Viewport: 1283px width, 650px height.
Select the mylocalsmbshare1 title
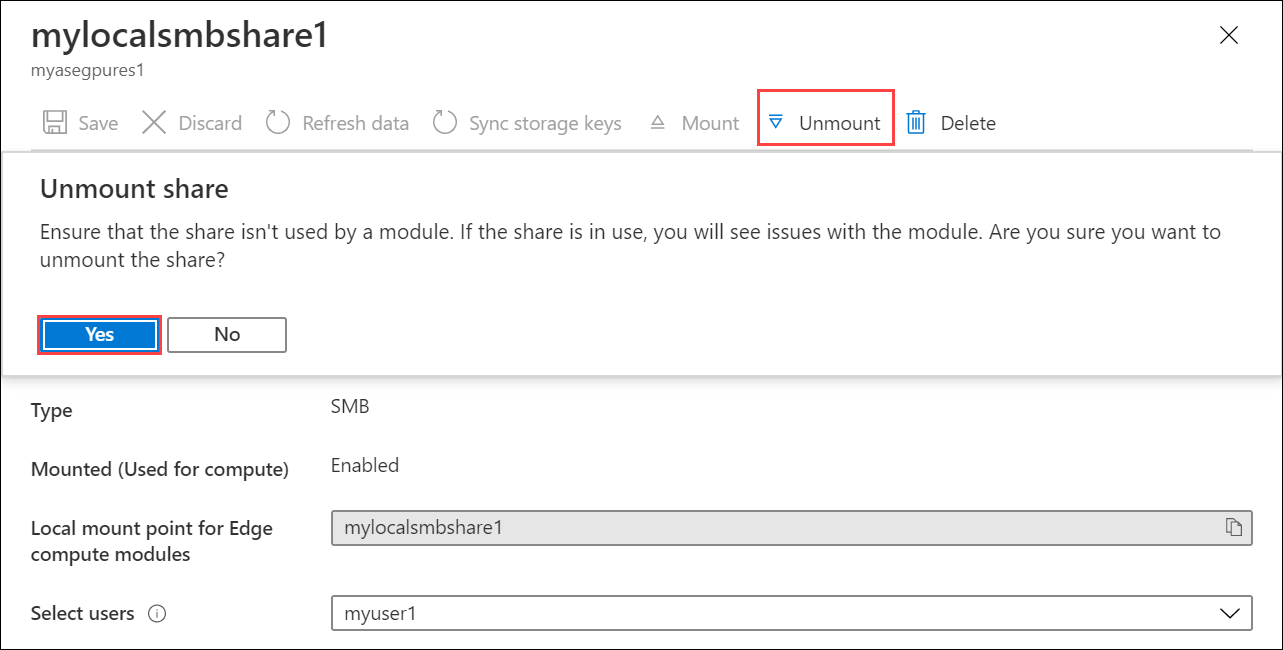click(179, 36)
